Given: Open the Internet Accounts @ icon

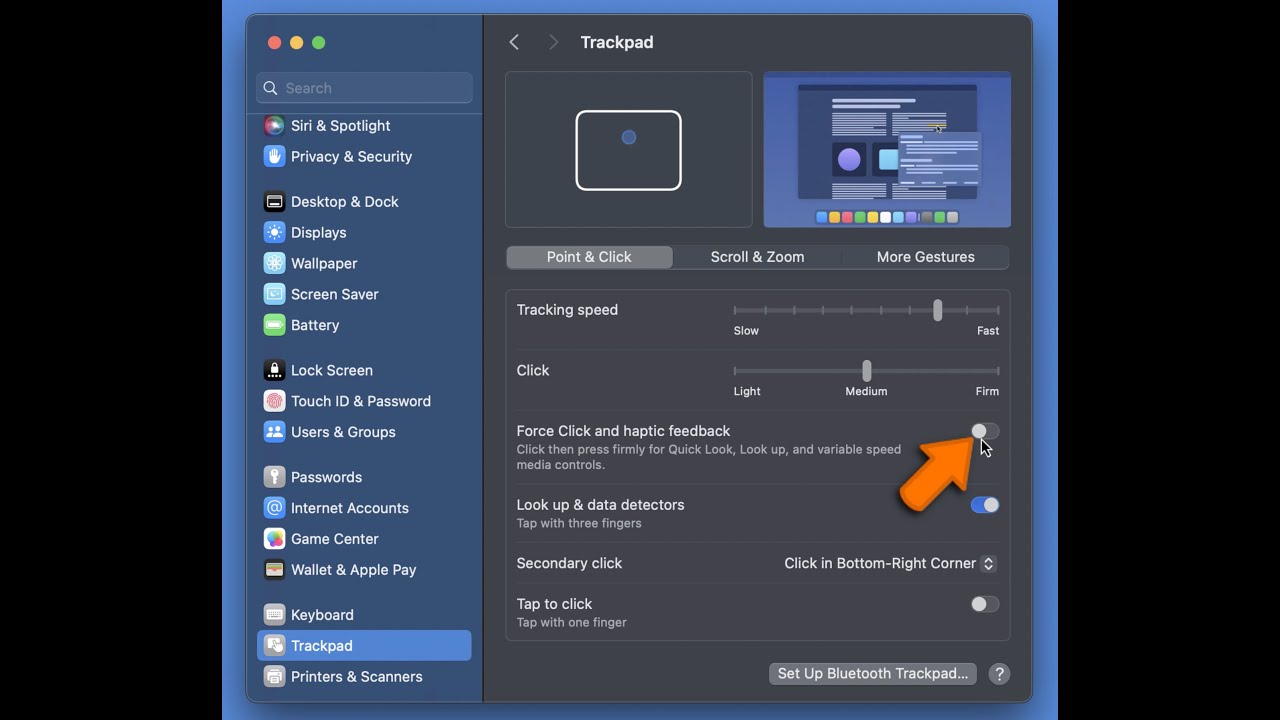Looking at the screenshot, I should click(274, 509).
